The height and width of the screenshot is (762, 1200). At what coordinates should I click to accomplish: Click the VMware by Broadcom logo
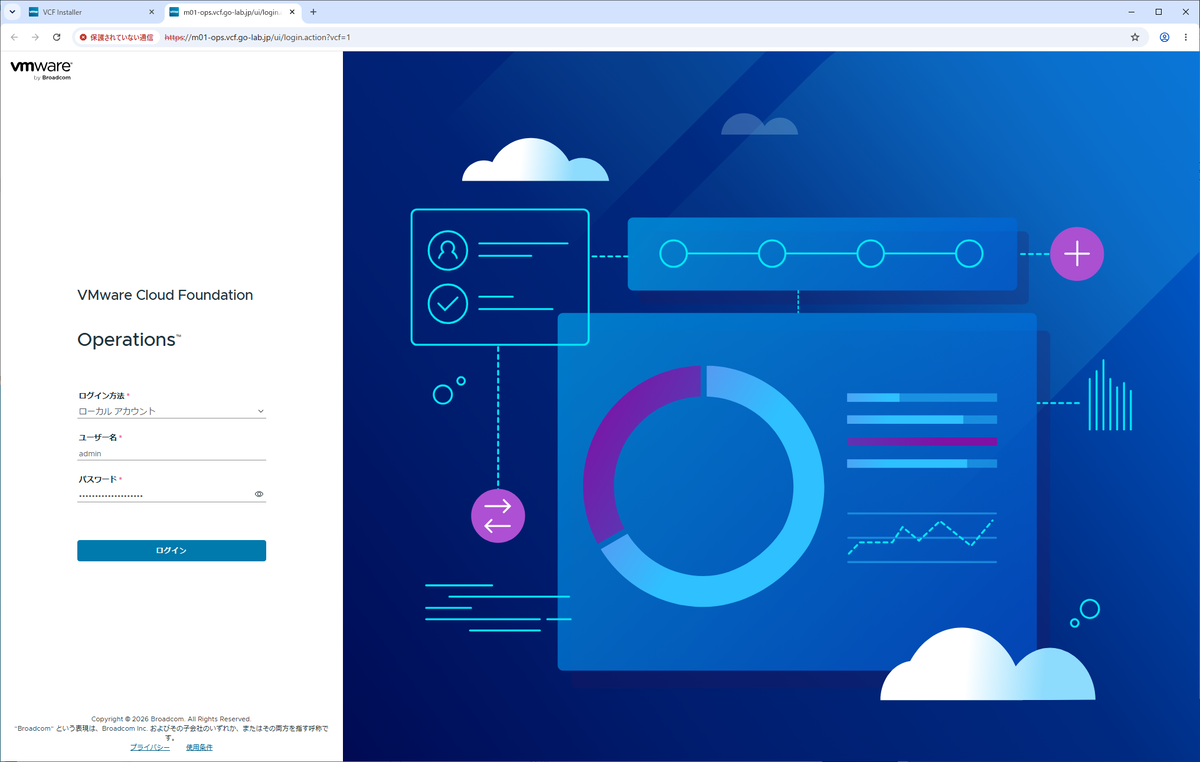[x=41, y=69]
